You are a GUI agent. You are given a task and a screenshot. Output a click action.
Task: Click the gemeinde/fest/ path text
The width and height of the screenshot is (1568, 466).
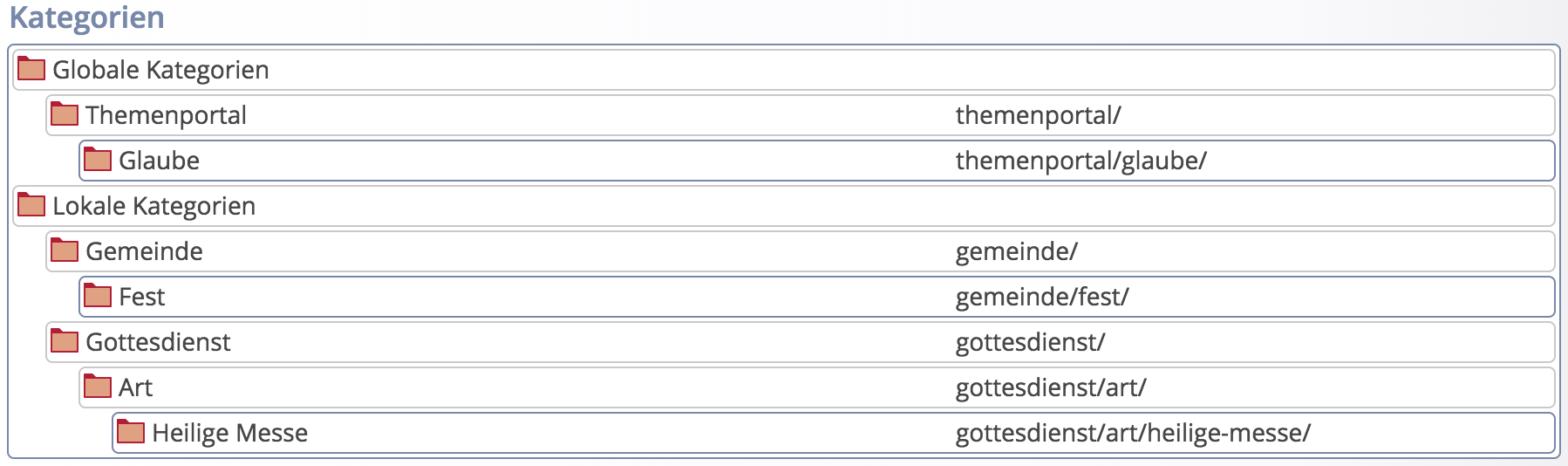tap(1041, 297)
